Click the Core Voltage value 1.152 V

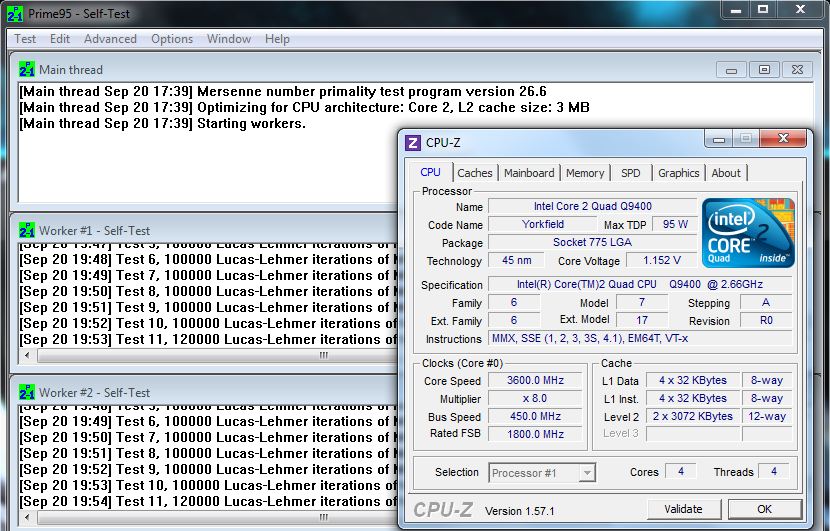[x=662, y=260]
